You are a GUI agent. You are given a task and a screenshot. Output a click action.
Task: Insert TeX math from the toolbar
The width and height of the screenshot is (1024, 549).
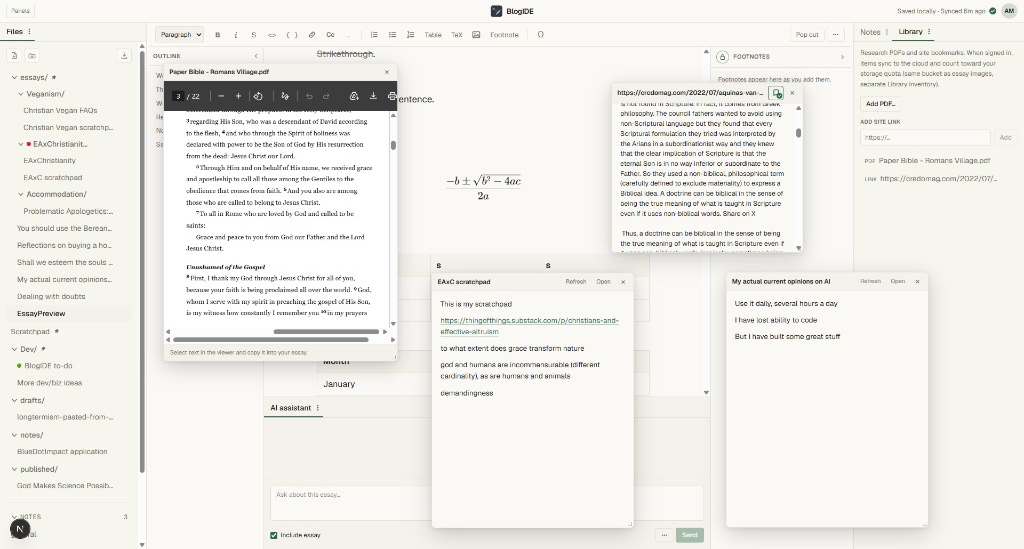point(456,35)
